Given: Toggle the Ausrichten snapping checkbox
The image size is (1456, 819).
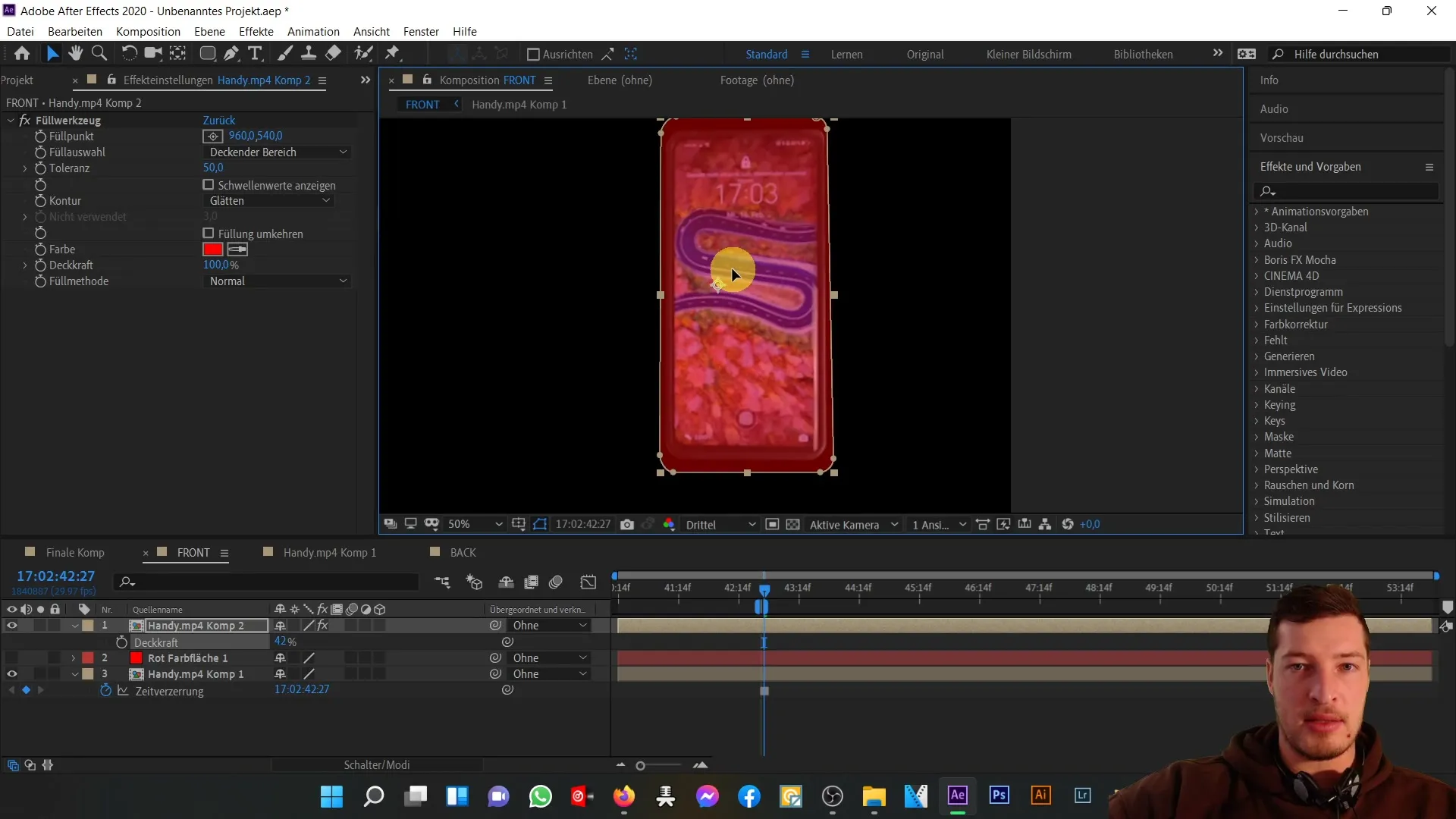Looking at the screenshot, I should click(x=533, y=54).
